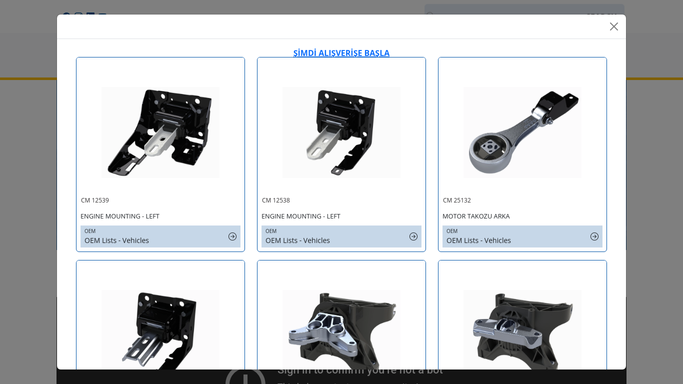This screenshot has height=384, width=683.
Task: Open CM 12539 engine mounting product image
Action: [x=160, y=132]
